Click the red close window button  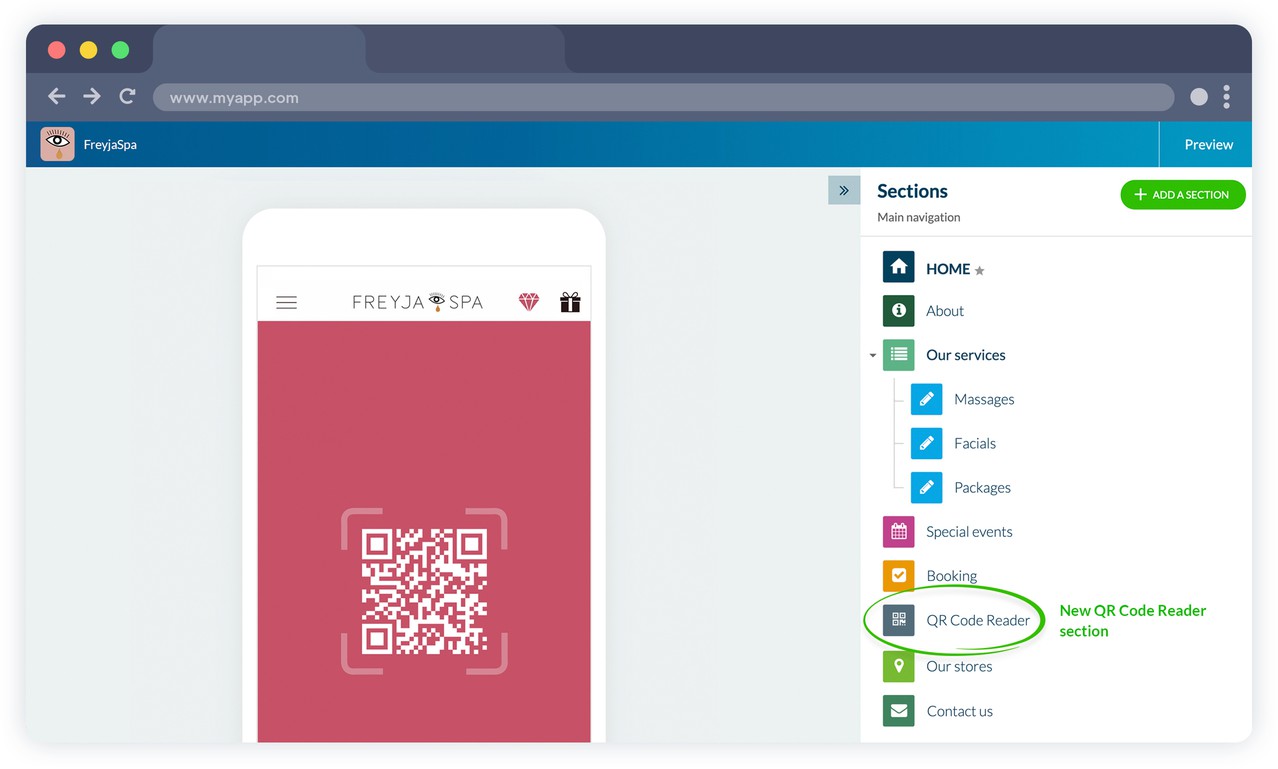(x=57, y=50)
